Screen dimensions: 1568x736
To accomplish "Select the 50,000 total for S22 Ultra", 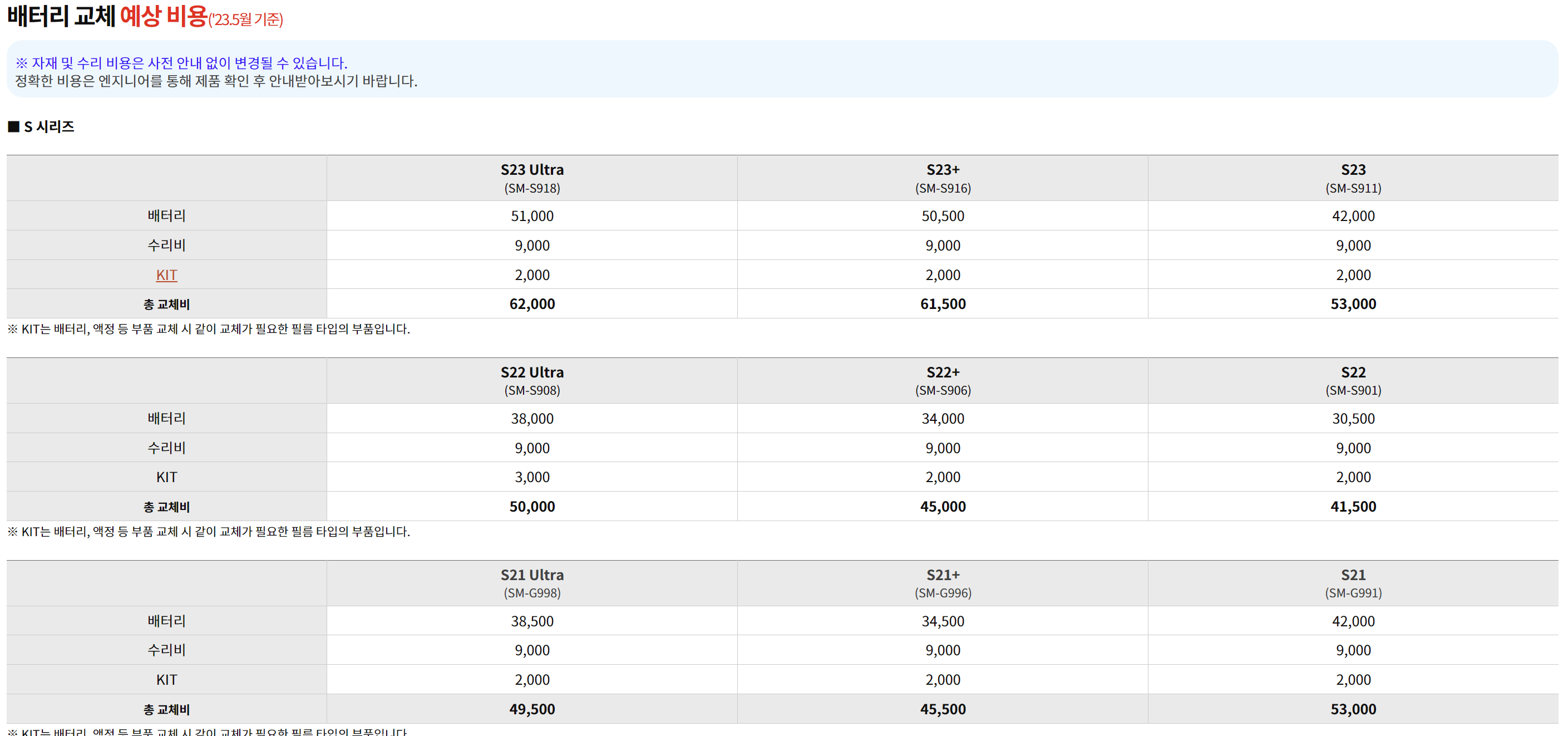I will (531, 506).
